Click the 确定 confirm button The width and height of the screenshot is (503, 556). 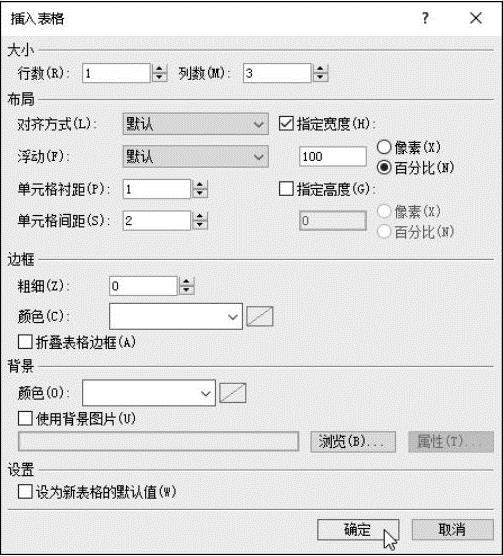(358, 530)
